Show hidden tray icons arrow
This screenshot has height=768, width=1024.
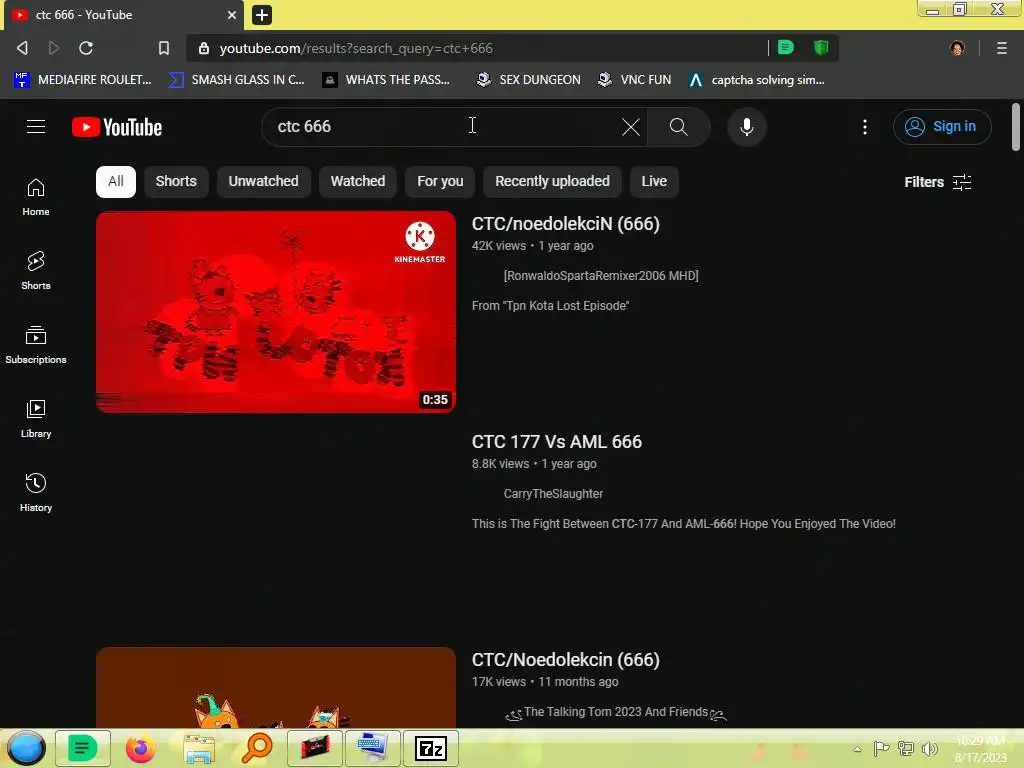[x=857, y=749]
